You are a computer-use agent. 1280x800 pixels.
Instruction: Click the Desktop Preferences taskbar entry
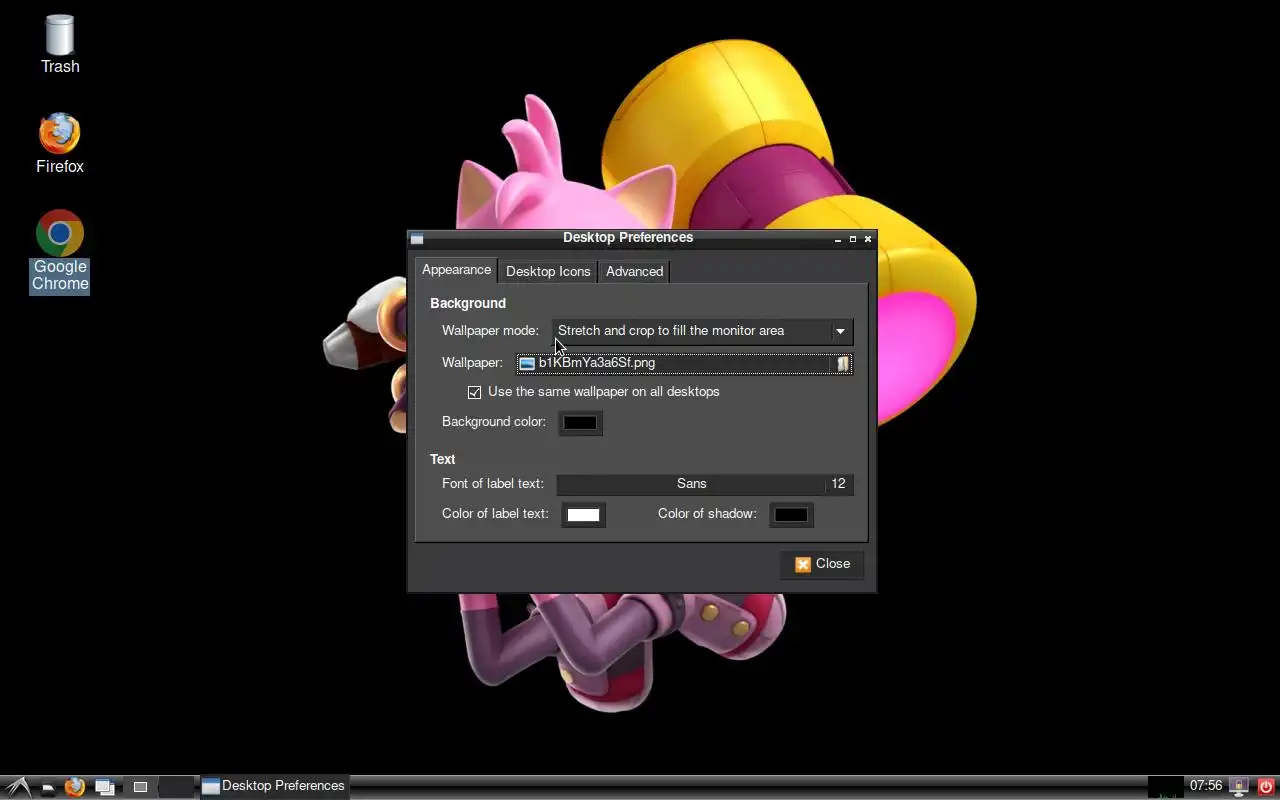point(274,786)
